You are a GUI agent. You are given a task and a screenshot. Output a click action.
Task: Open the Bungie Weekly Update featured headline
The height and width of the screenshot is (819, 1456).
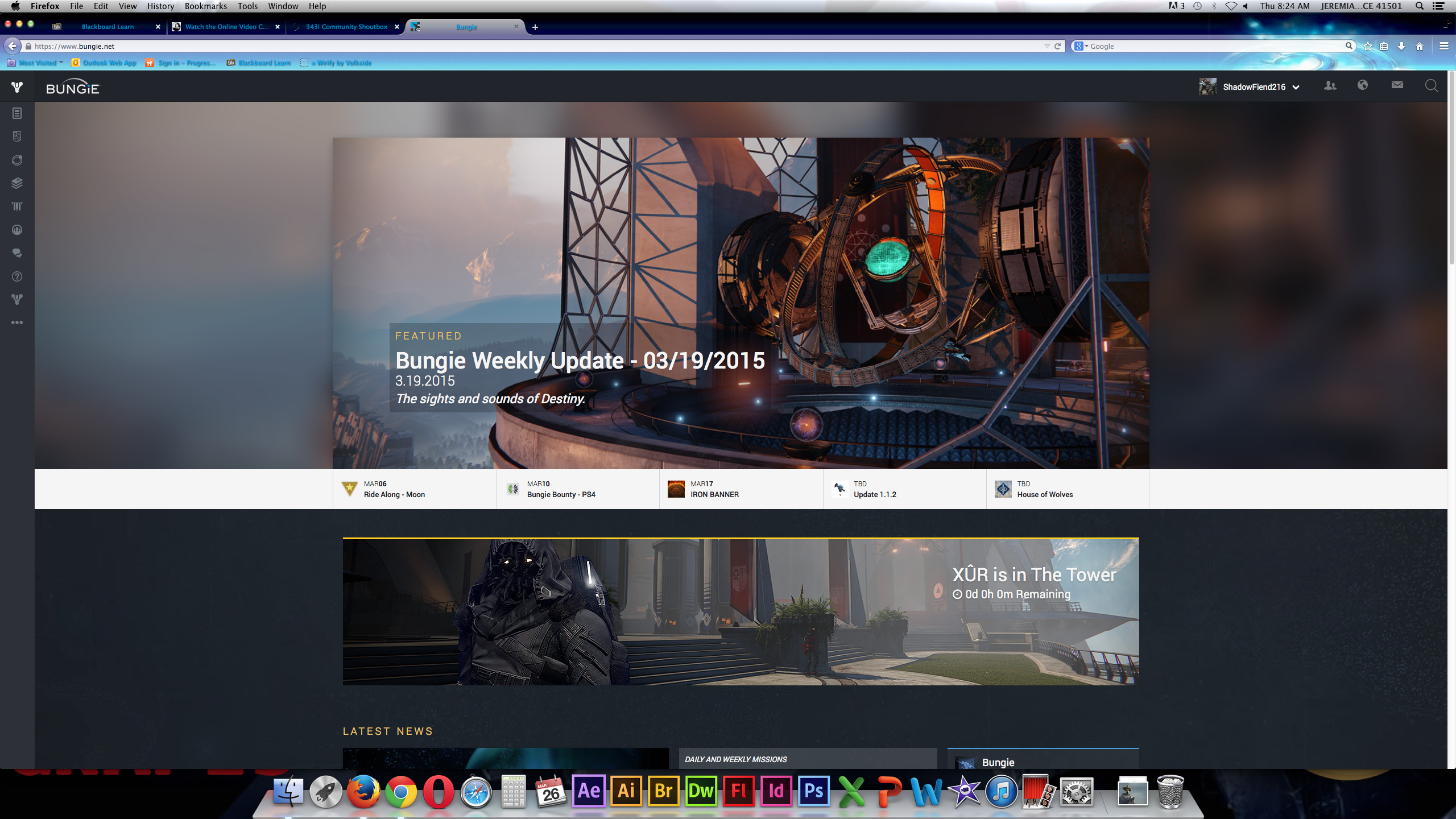[x=580, y=361]
